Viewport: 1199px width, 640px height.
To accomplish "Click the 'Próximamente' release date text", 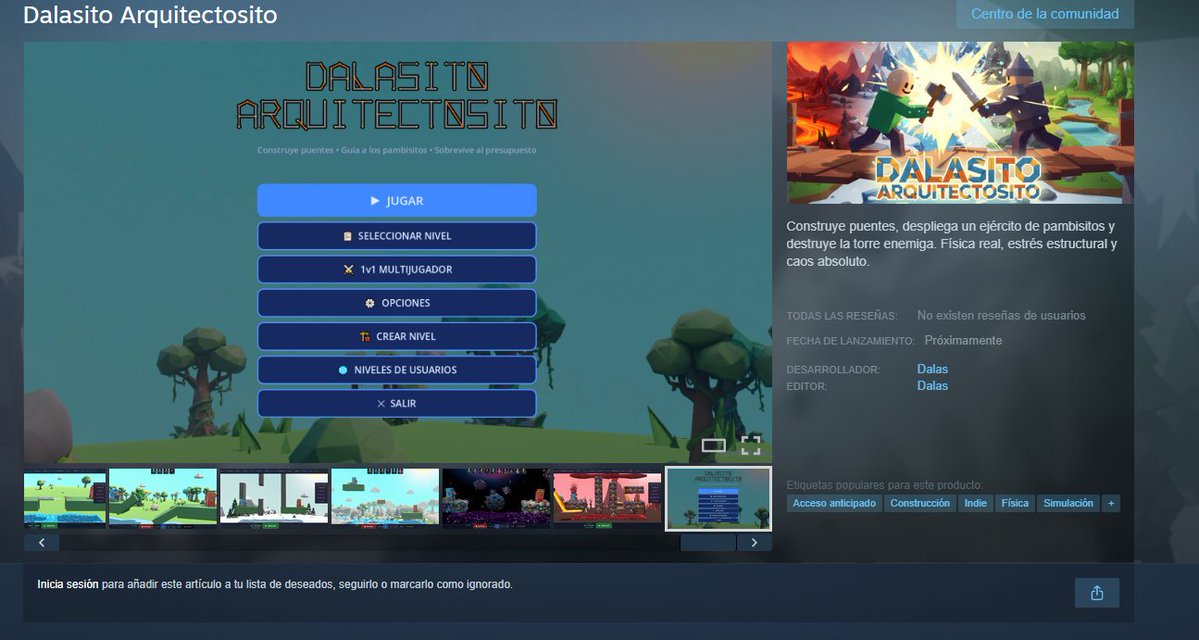I will pyautogui.click(x=963, y=340).
